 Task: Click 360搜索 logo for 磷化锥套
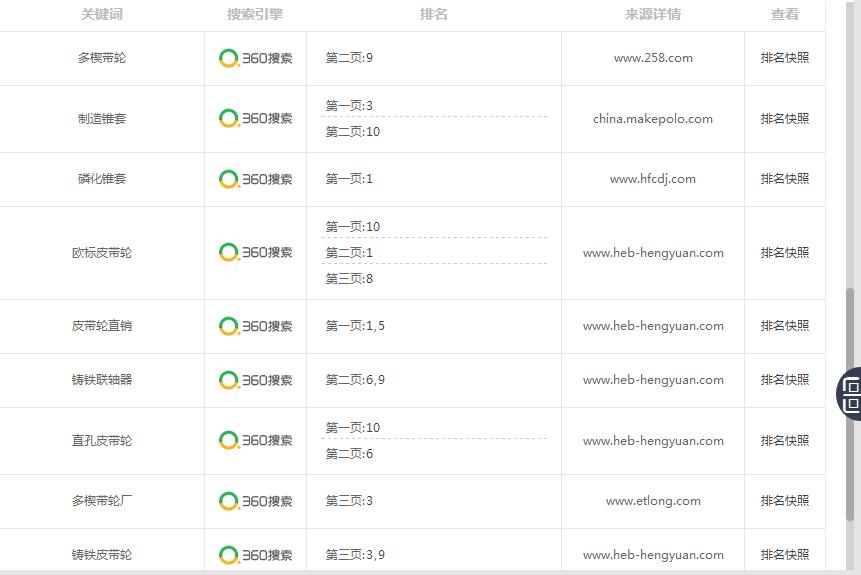tap(255, 179)
